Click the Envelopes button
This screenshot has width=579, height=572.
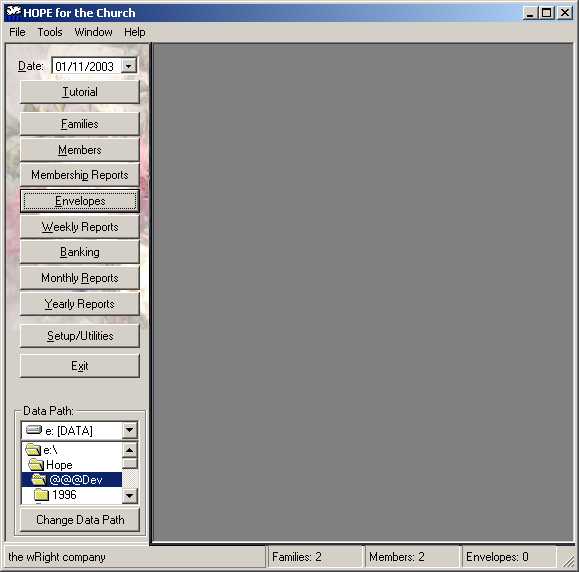pos(80,201)
